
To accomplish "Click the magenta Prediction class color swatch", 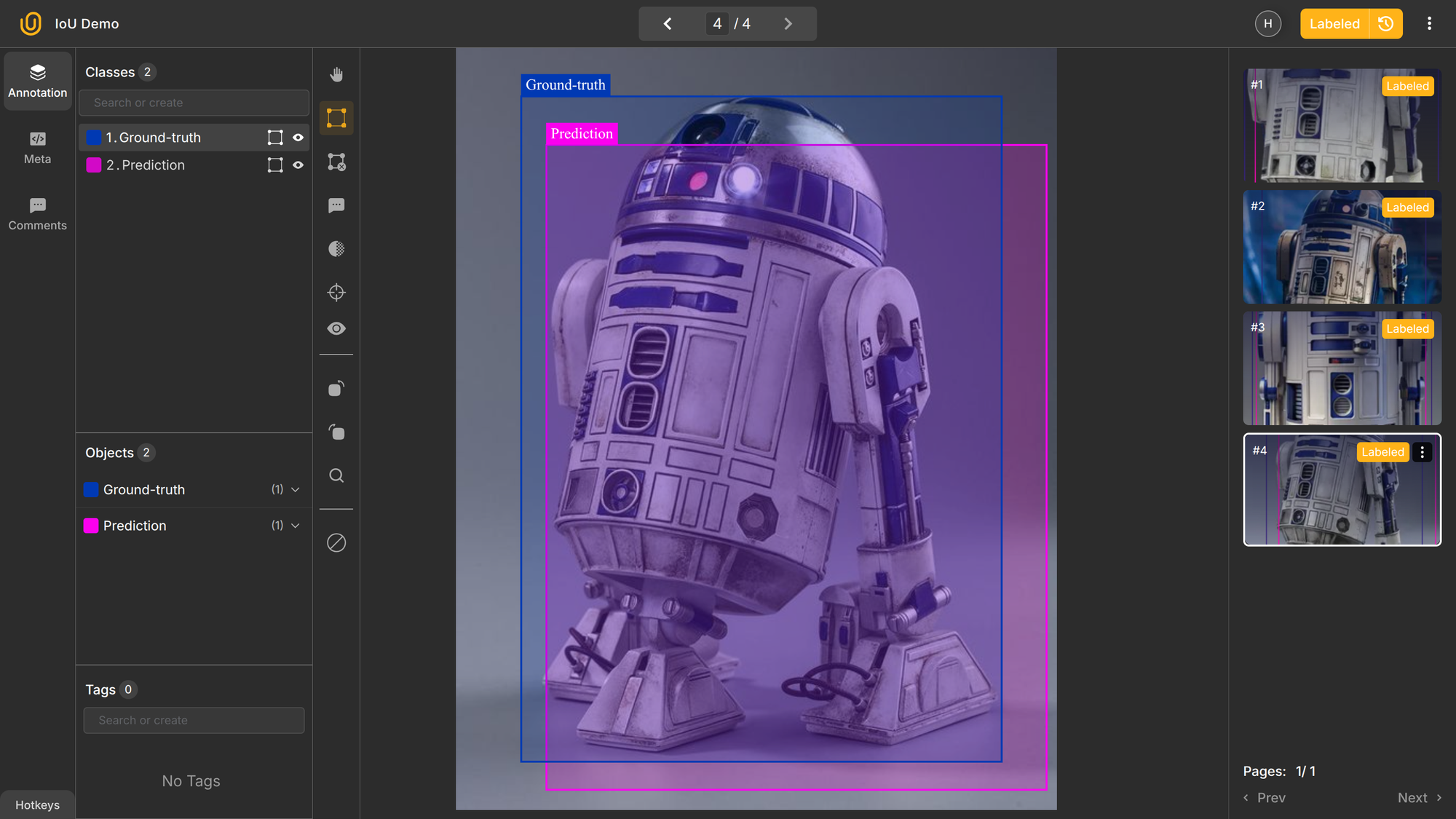I will coord(94,165).
